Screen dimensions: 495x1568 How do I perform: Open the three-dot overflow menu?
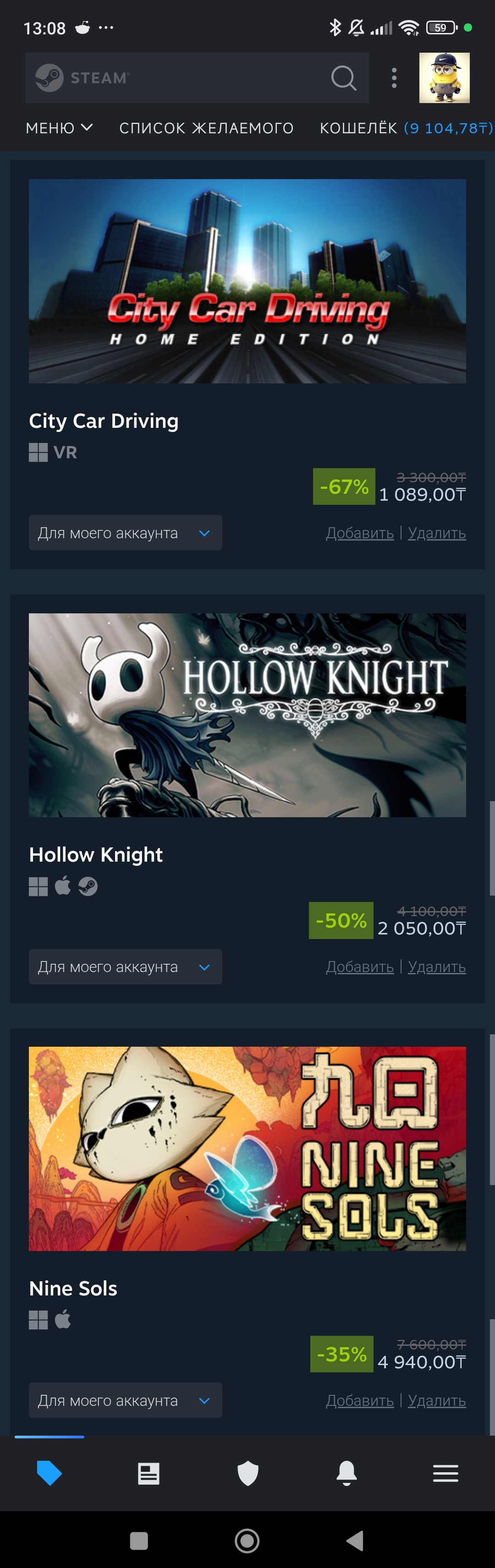click(394, 78)
